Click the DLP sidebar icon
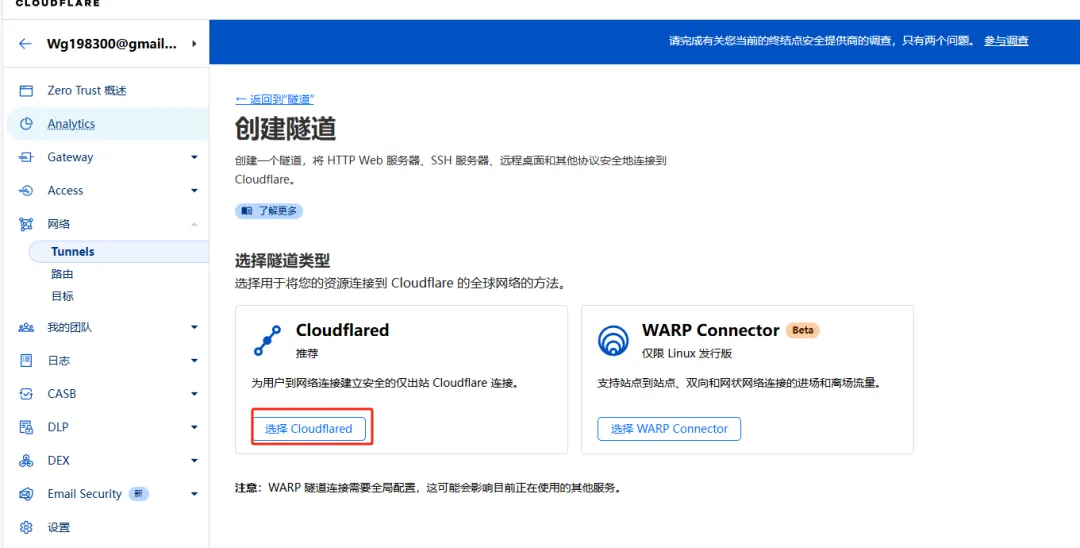Viewport: 1080px width, 548px height. pyautogui.click(x=26, y=428)
